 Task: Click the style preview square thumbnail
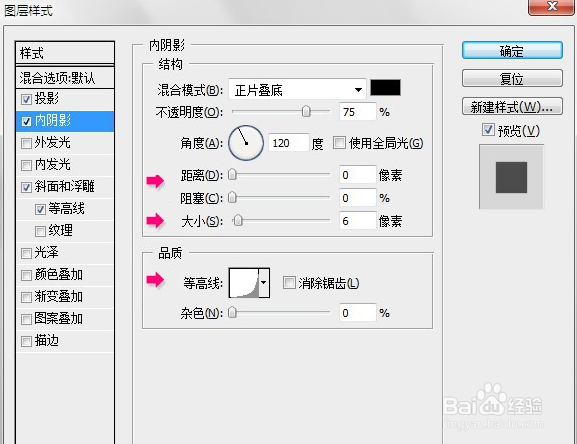coord(511,177)
